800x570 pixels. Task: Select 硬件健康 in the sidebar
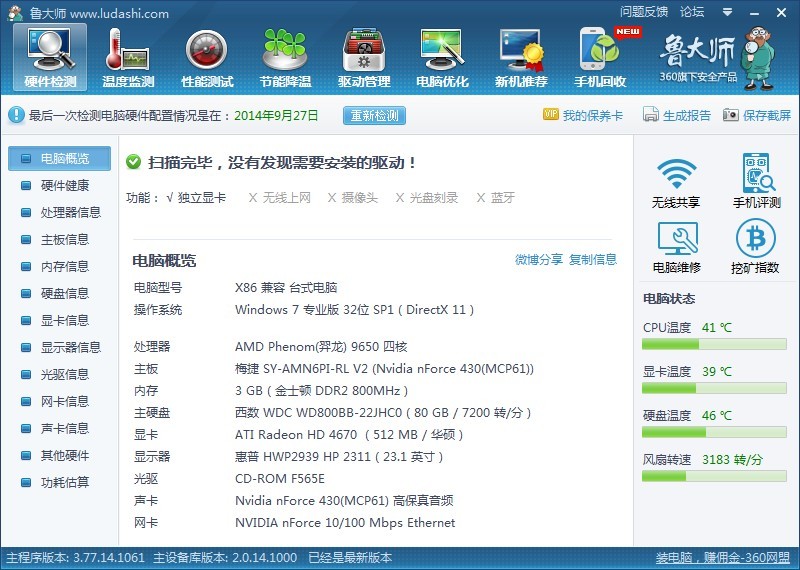pos(64,185)
